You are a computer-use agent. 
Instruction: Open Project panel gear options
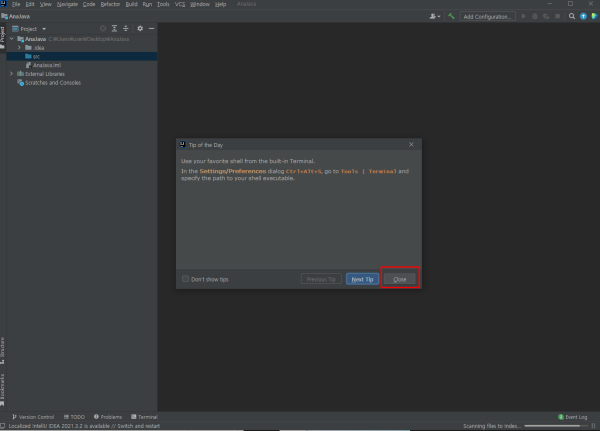point(140,28)
